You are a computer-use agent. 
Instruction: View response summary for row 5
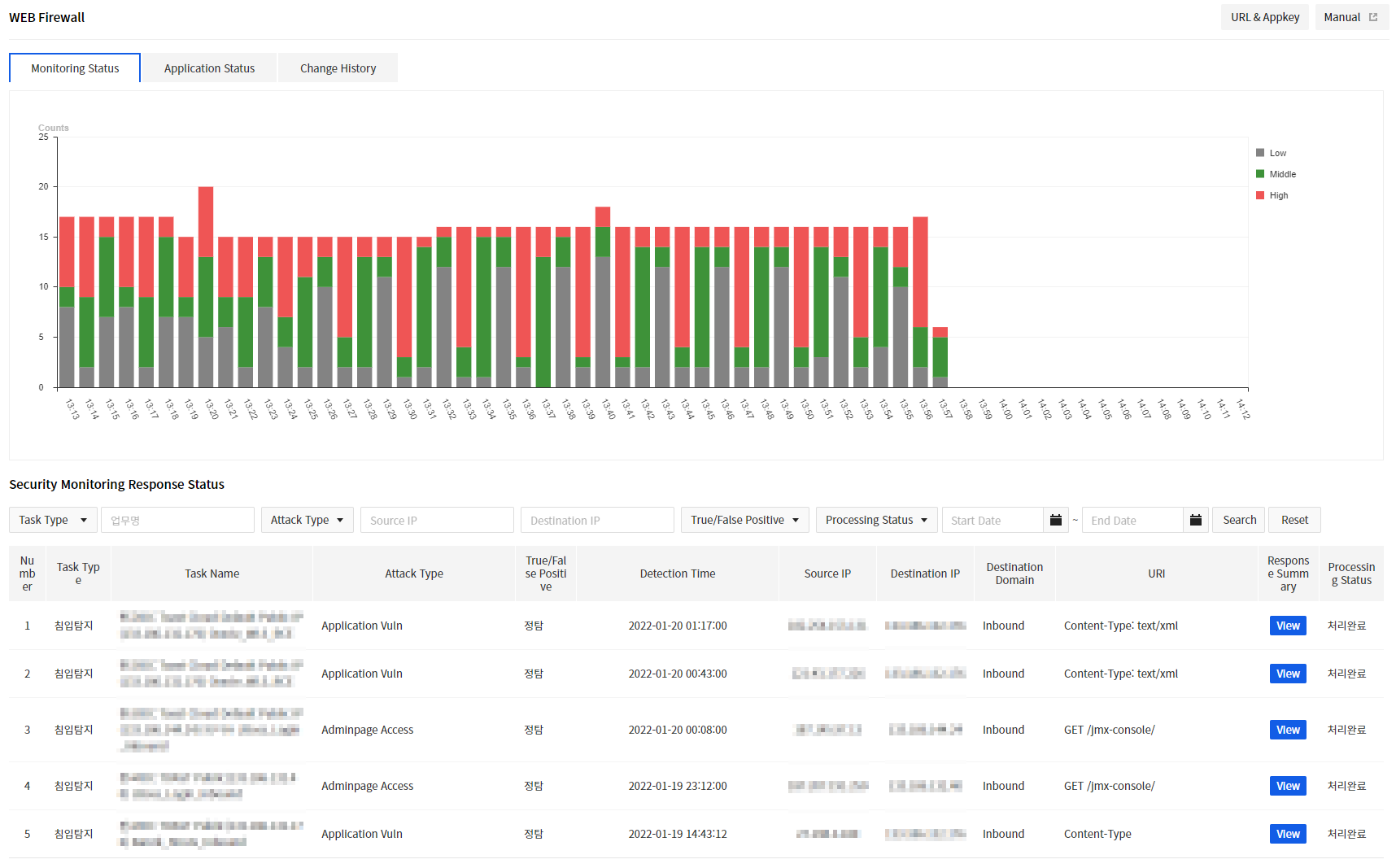[x=1288, y=834]
